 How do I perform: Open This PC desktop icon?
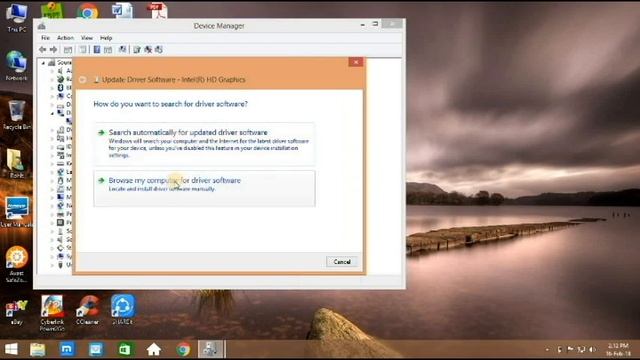[17, 18]
